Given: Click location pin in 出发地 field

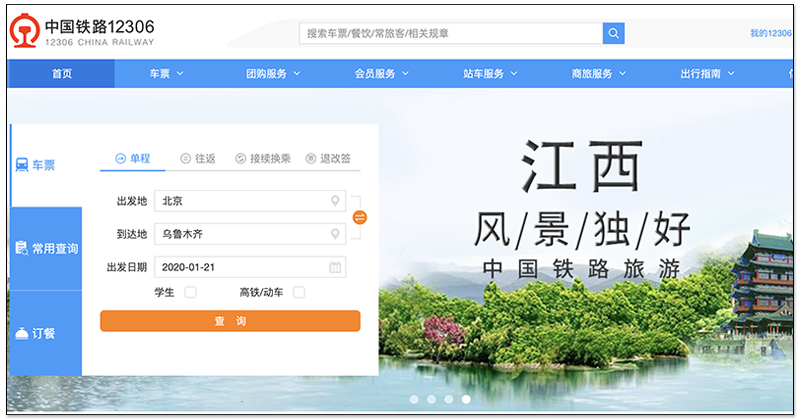Looking at the screenshot, I should tap(335, 201).
